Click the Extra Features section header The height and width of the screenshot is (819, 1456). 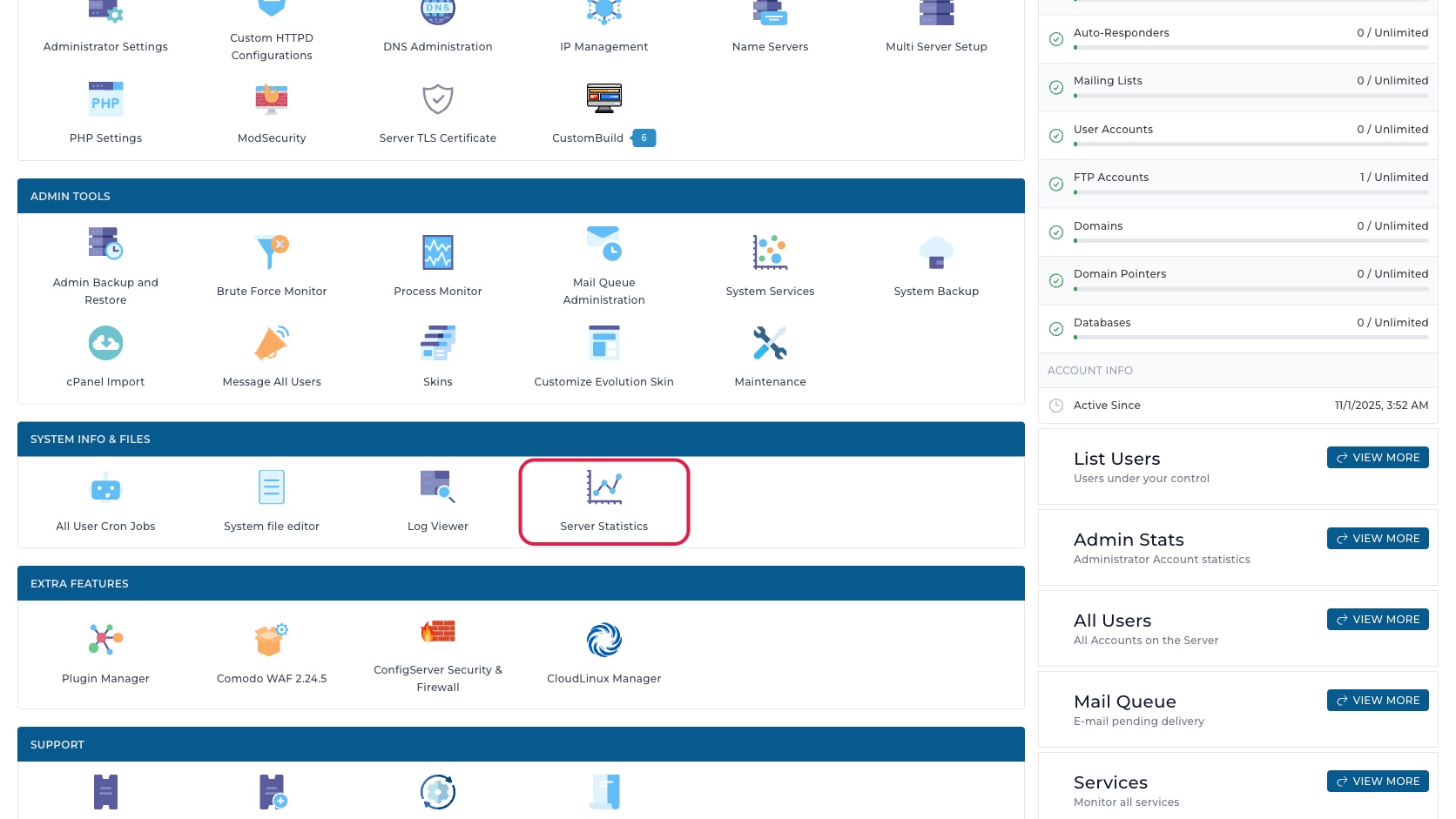pyautogui.click(x=521, y=583)
